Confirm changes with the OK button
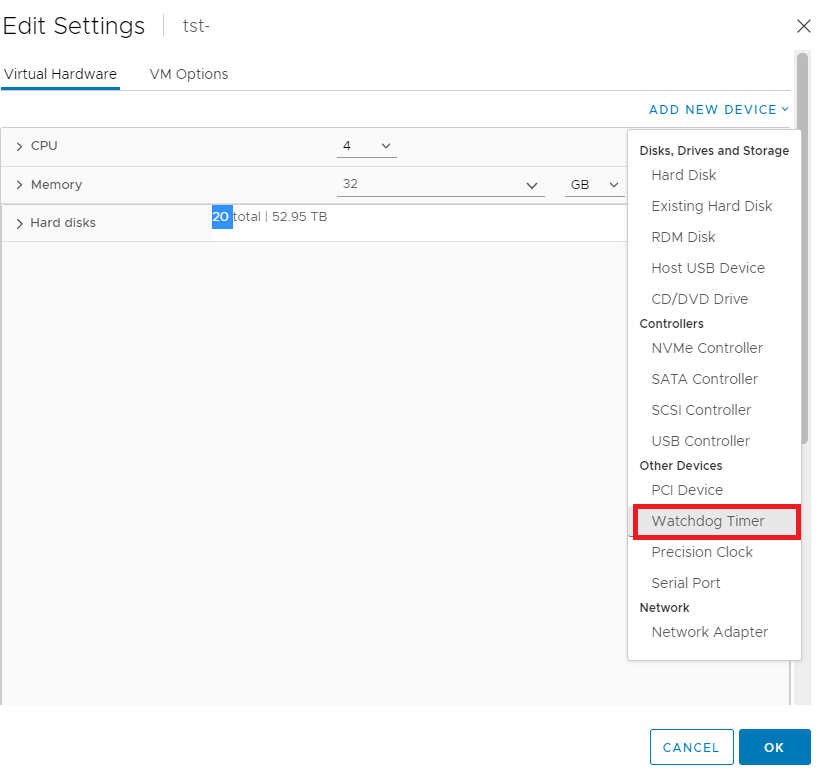 click(x=774, y=747)
